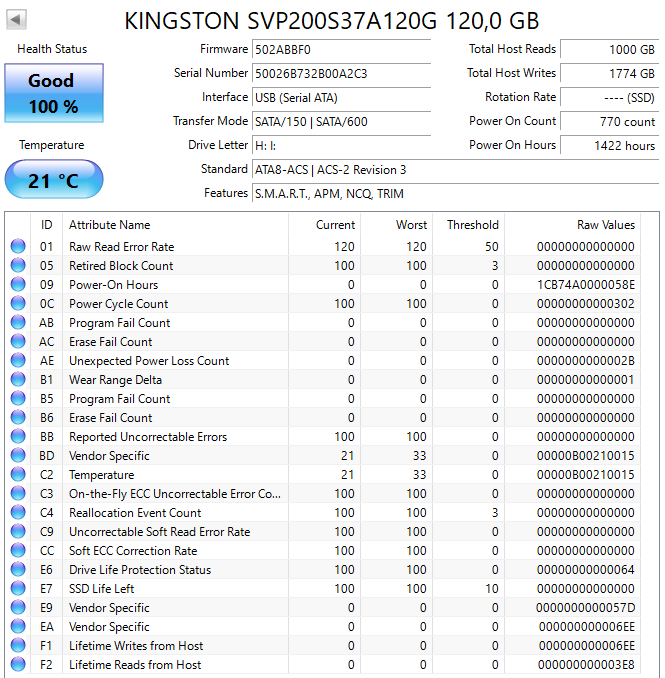Click status orb for Raw Read Error Rate

point(18,247)
